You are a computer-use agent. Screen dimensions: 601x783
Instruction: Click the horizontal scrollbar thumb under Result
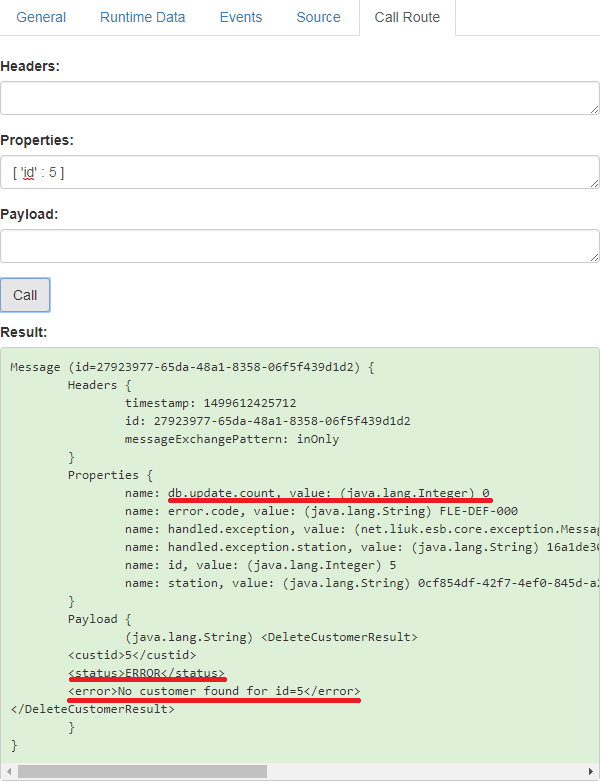point(142,771)
